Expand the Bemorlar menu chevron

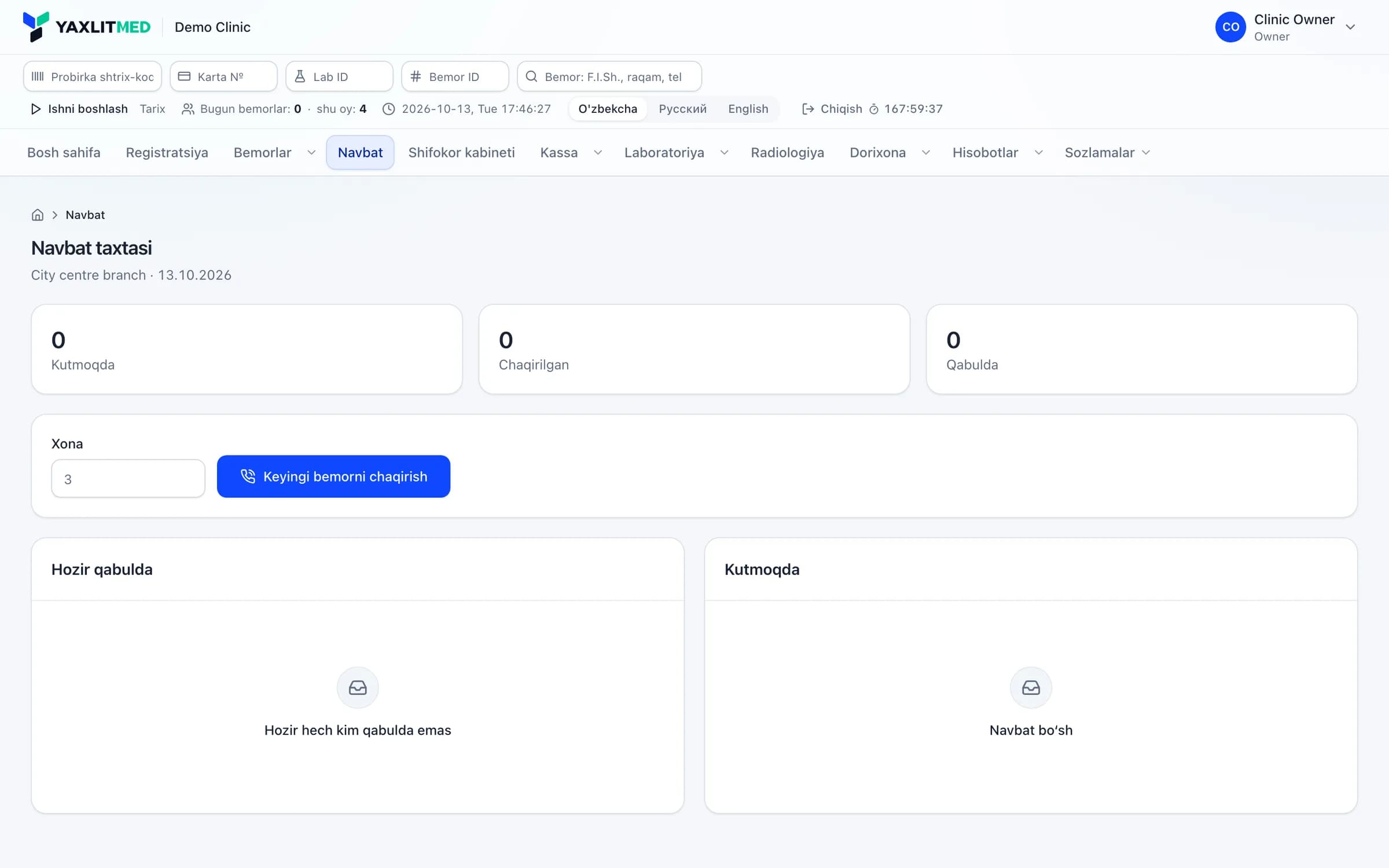tap(311, 153)
